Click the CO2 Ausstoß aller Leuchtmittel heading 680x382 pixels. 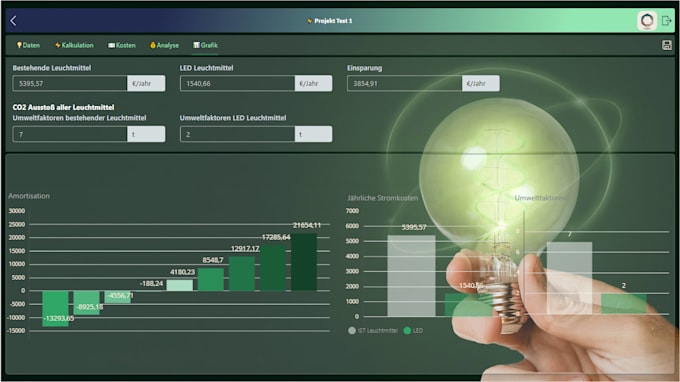(63, 107)
